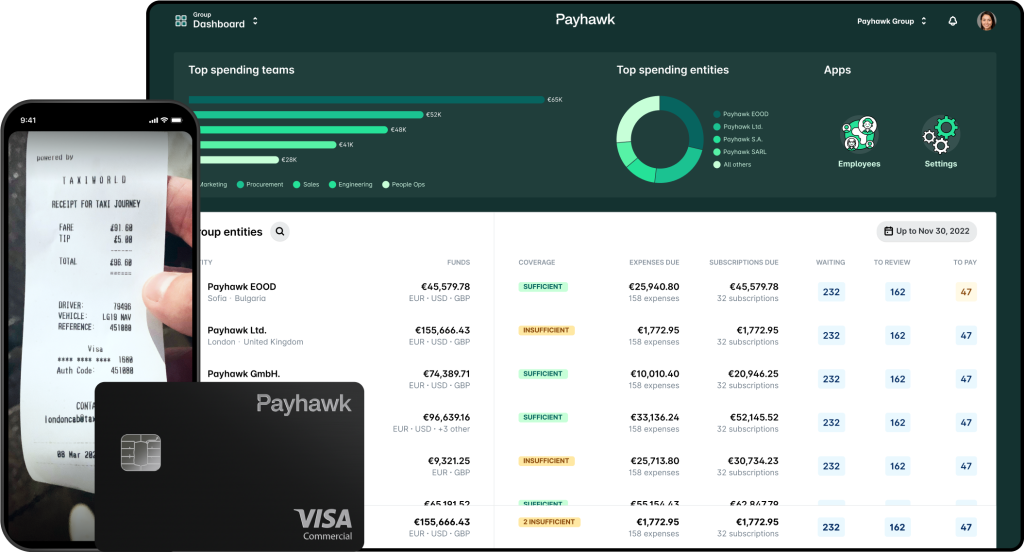
Task: Click the €65K top spending bar
Action: tap(366, 99)
